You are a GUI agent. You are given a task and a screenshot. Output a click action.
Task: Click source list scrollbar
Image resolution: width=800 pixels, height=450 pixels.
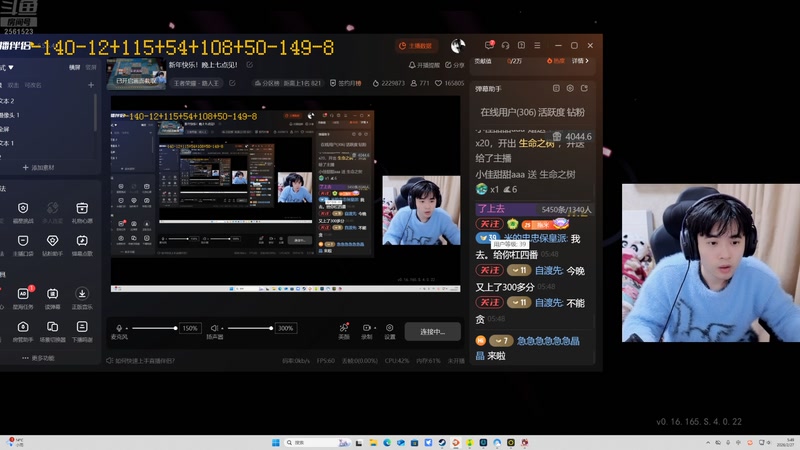(95, 112)
